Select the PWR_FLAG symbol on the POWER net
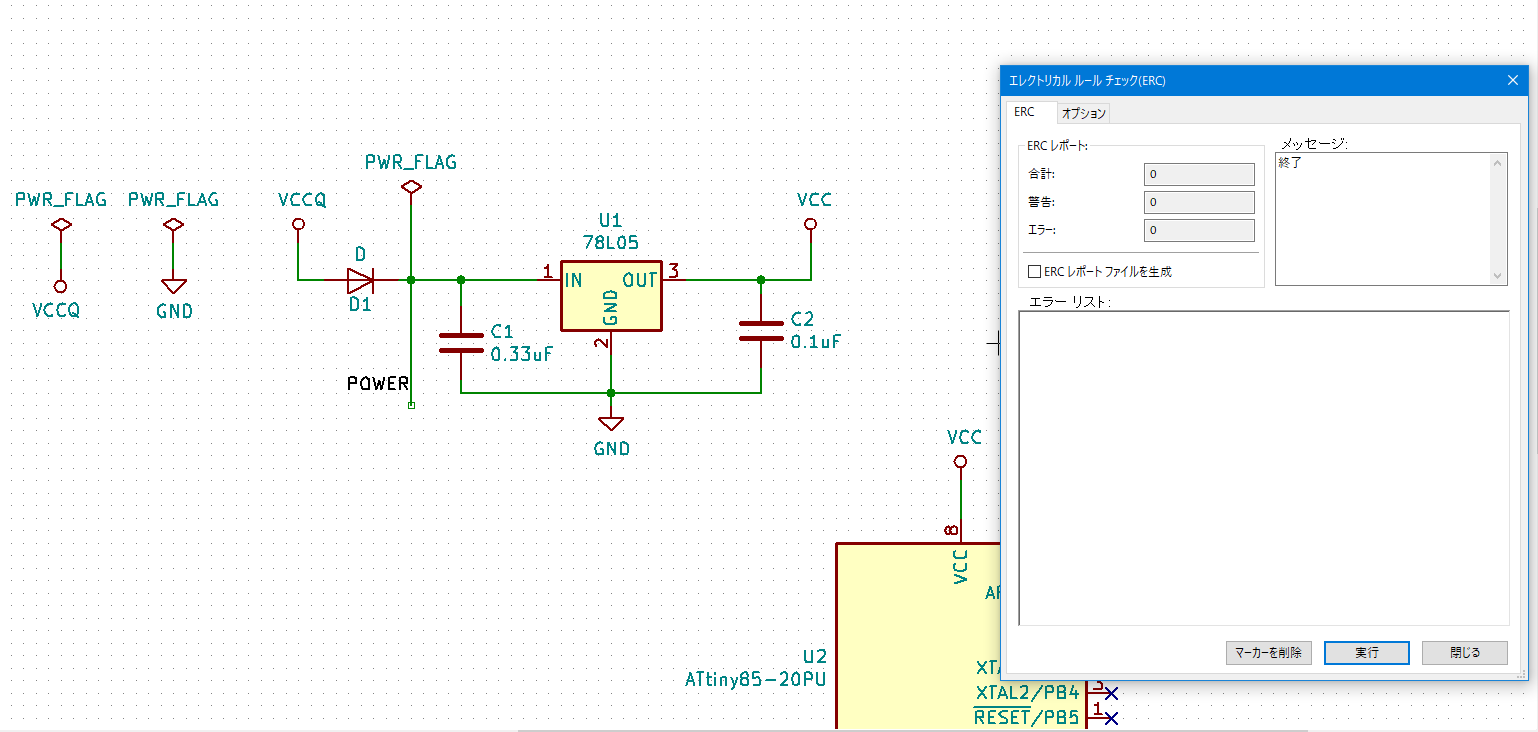Viewport: 1538px width, 732px height. pos(411,187)
